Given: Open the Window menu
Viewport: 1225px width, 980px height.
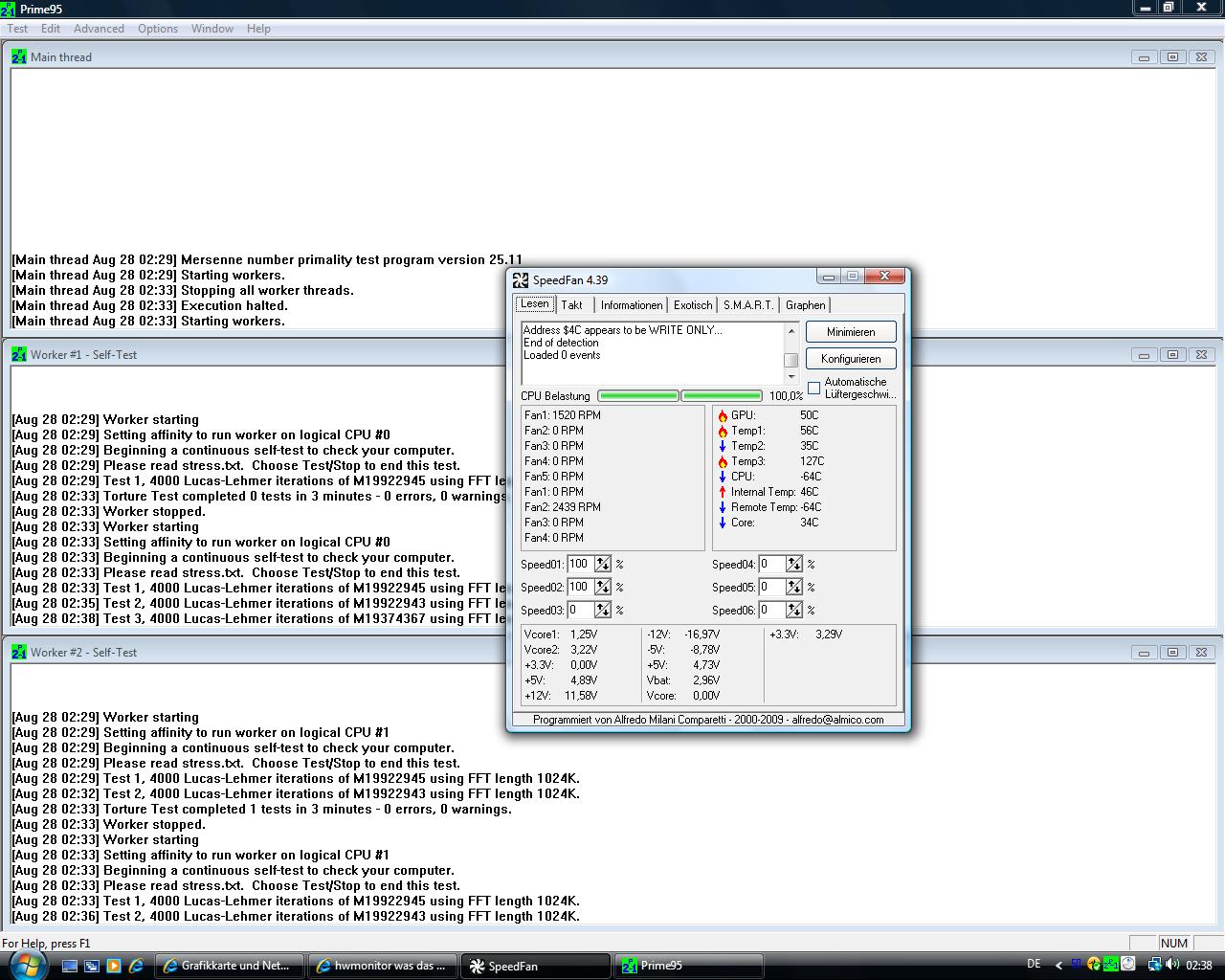Looking at the screenshot, I should [x=212, y=29].
